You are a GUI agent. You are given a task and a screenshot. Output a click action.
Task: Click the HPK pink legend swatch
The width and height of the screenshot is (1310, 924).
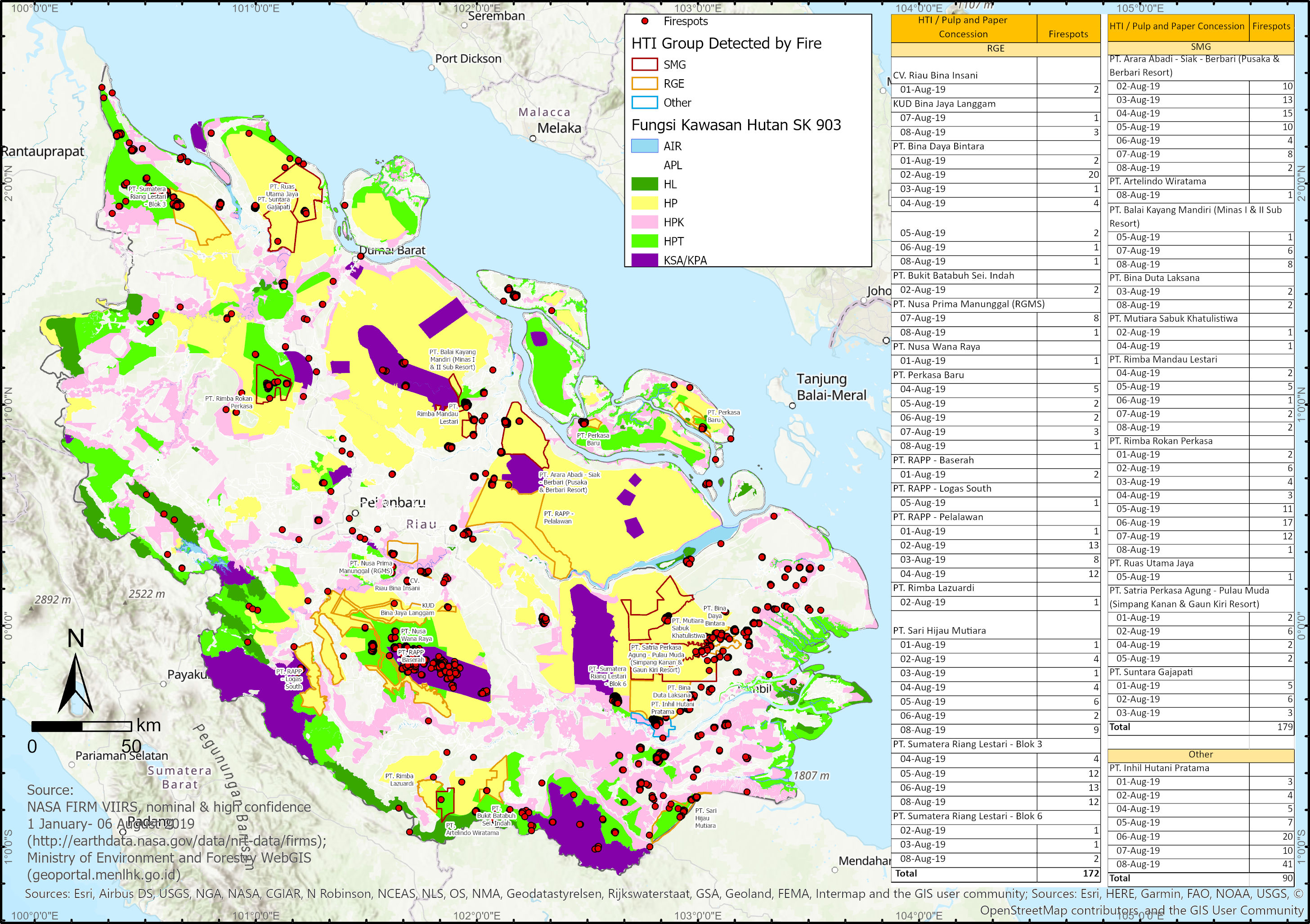(x=645, y=222)
